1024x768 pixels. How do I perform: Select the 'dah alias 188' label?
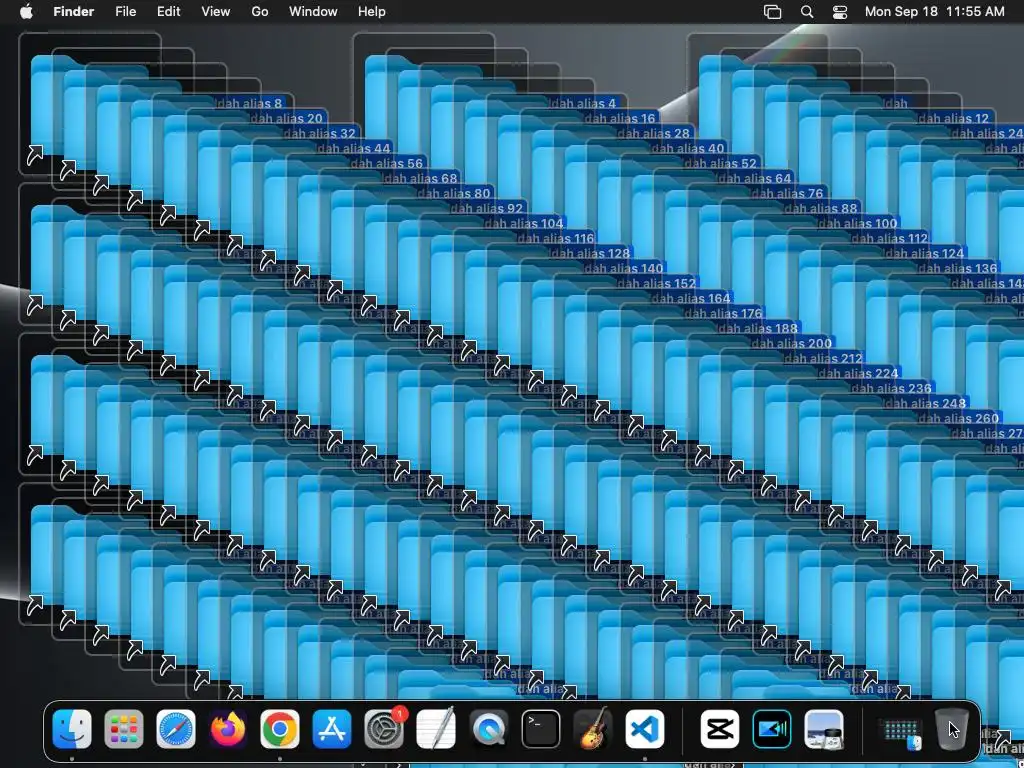coord(758,328)
